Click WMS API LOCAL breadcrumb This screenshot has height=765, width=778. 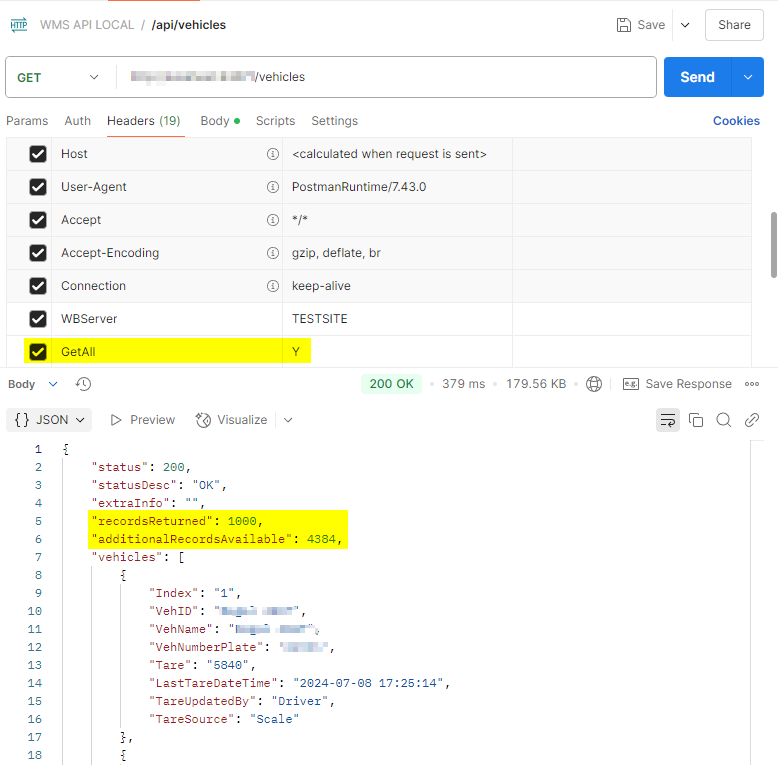pos(87,25)
